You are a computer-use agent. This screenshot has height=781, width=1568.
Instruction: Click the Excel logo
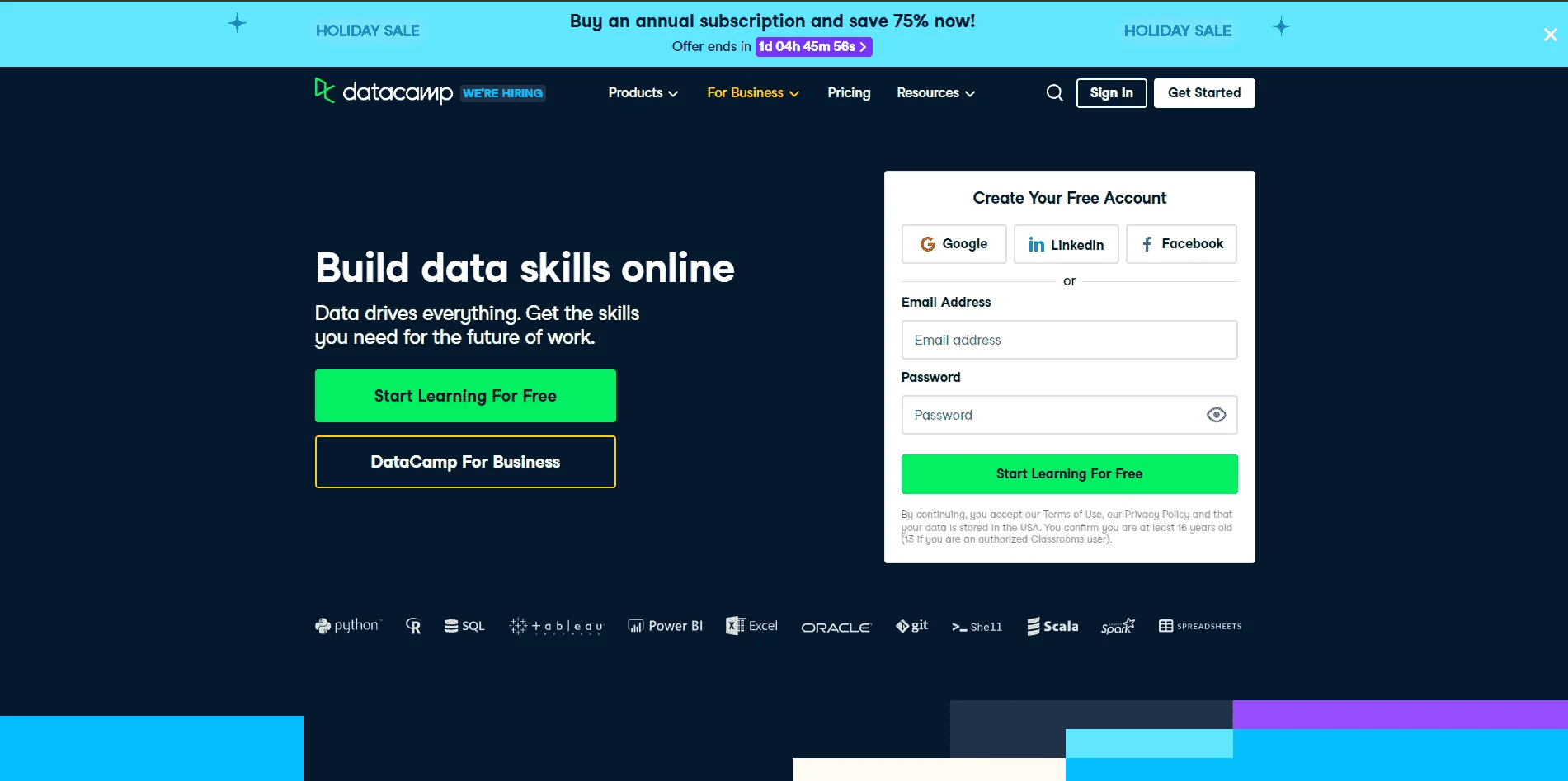coord(751,626)
